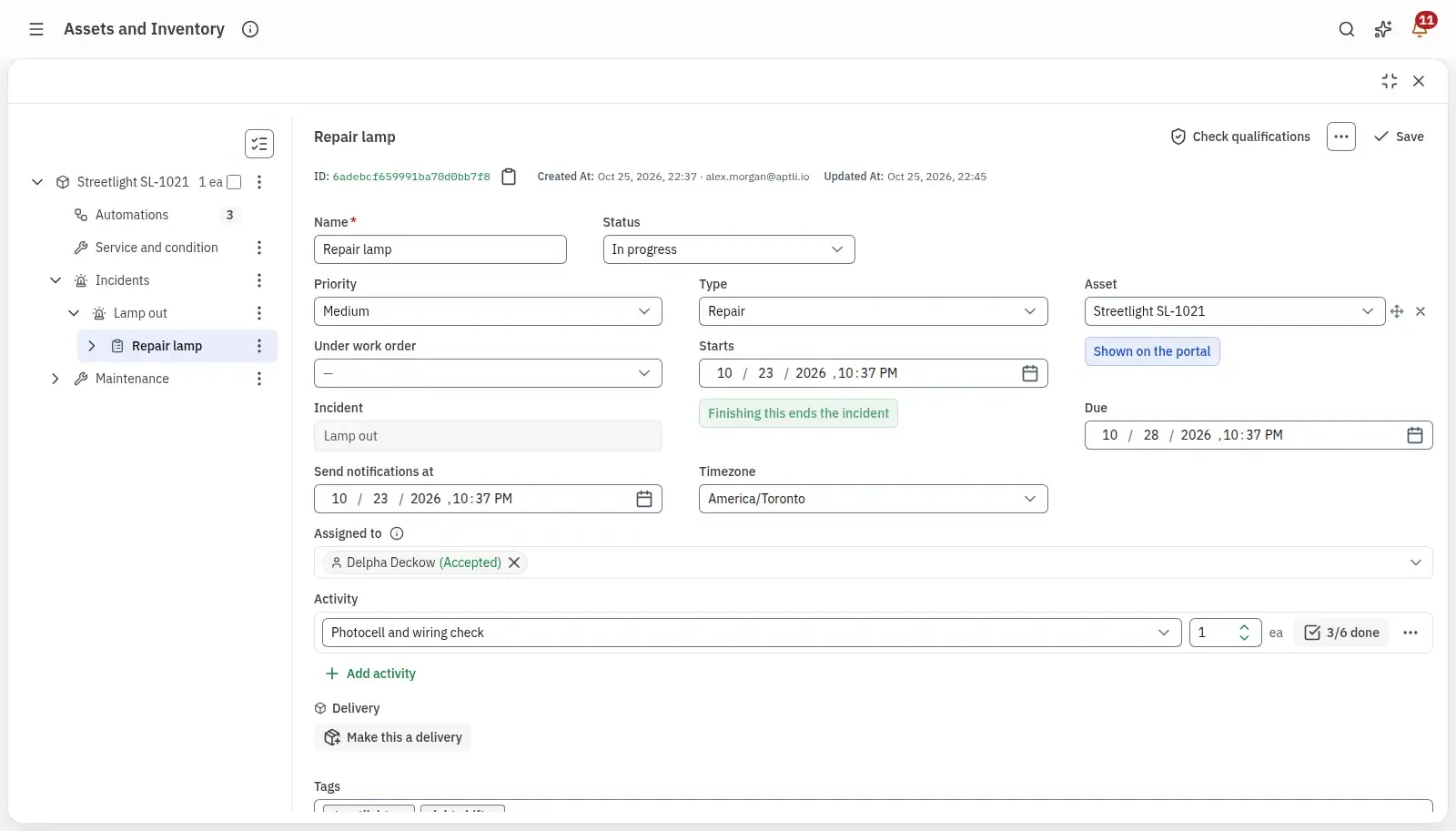Open the Photocell and wiring check activity dropdown
The image size is (1456, 831).
pos(752,633)
